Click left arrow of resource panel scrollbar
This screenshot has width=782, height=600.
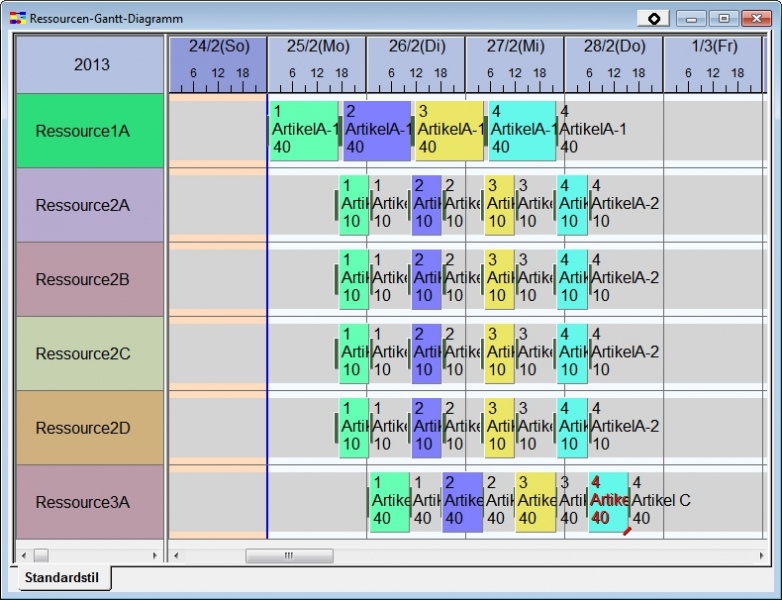point(24,555)
